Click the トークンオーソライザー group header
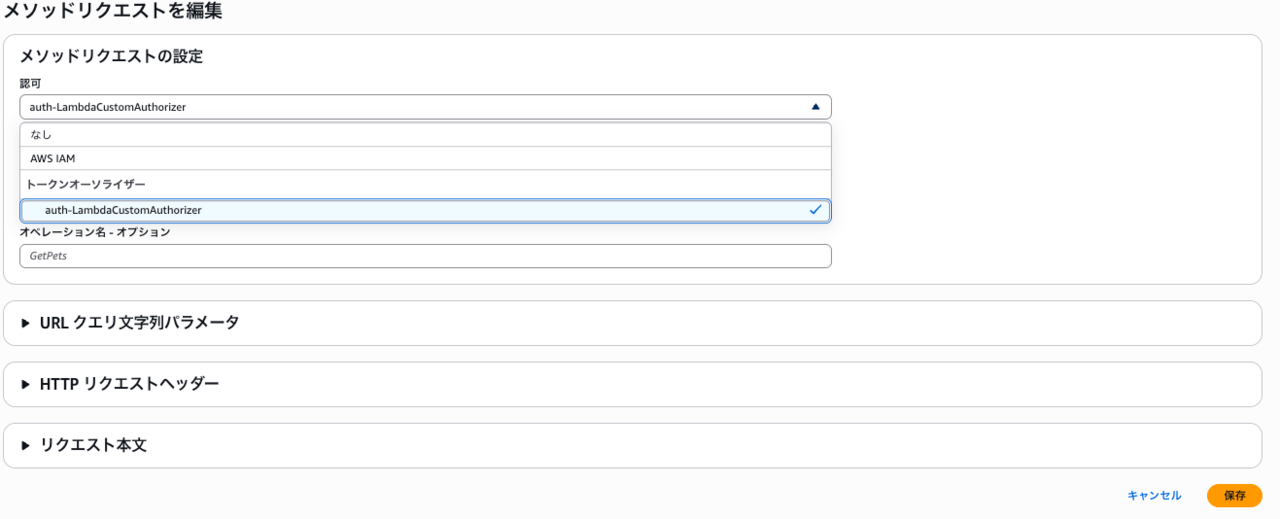 [86, 184]
